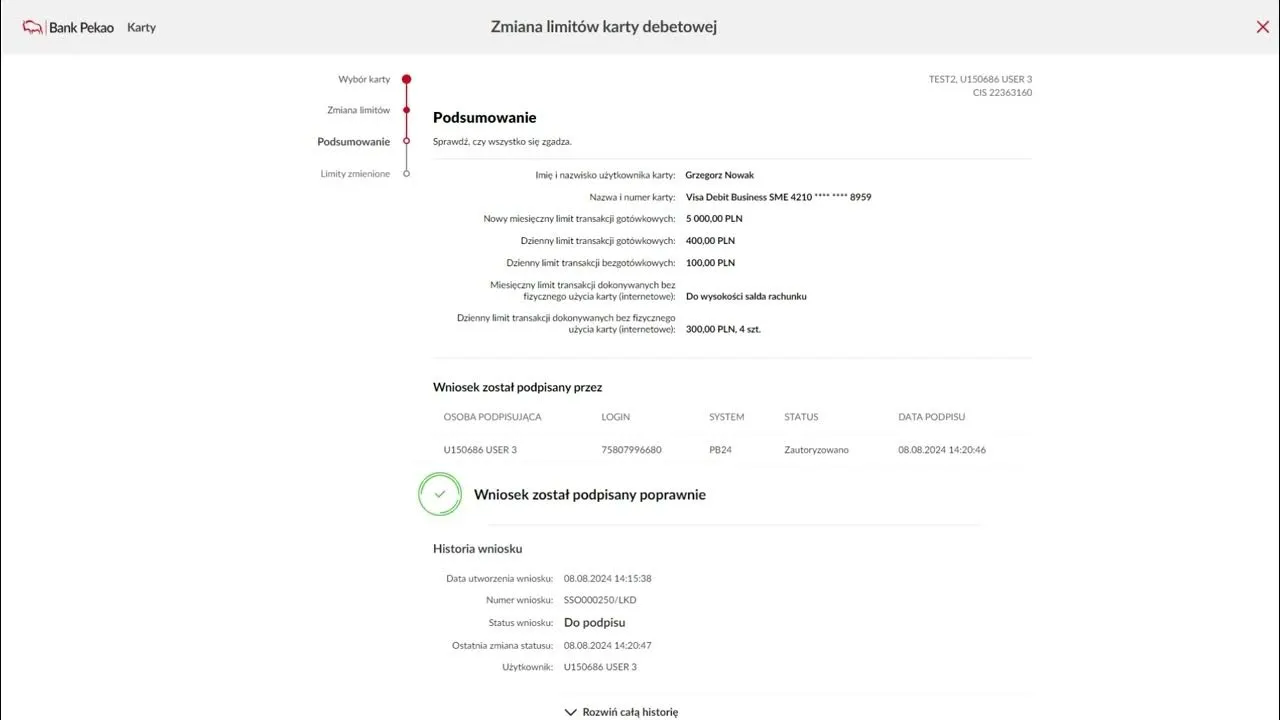Viewport: 1280px width, 720px height.
Task: Expand full history with chevron arrow
Action: (x=571, y=712)
